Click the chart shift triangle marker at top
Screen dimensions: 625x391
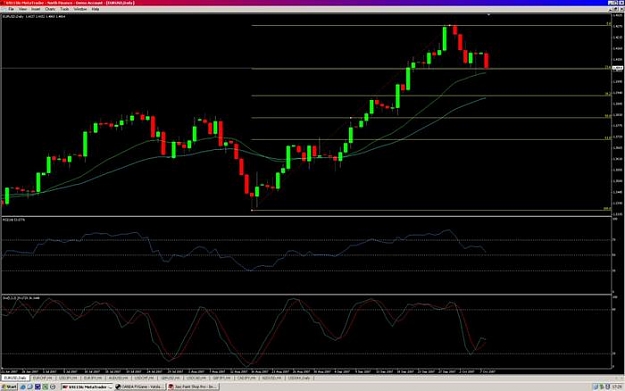click(x=489, y=15)
